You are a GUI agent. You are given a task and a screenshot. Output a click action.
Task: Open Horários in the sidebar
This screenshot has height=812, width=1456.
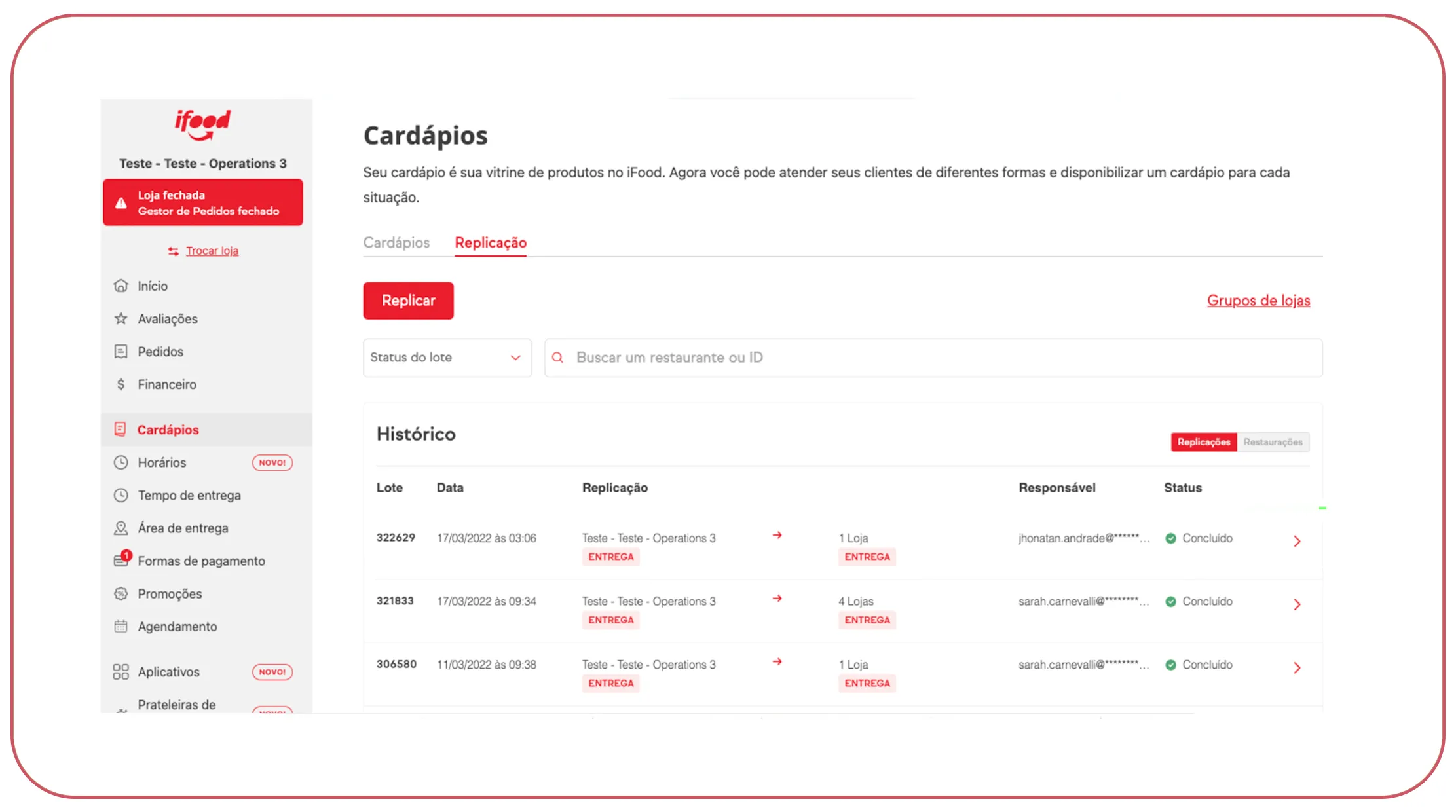162,462
